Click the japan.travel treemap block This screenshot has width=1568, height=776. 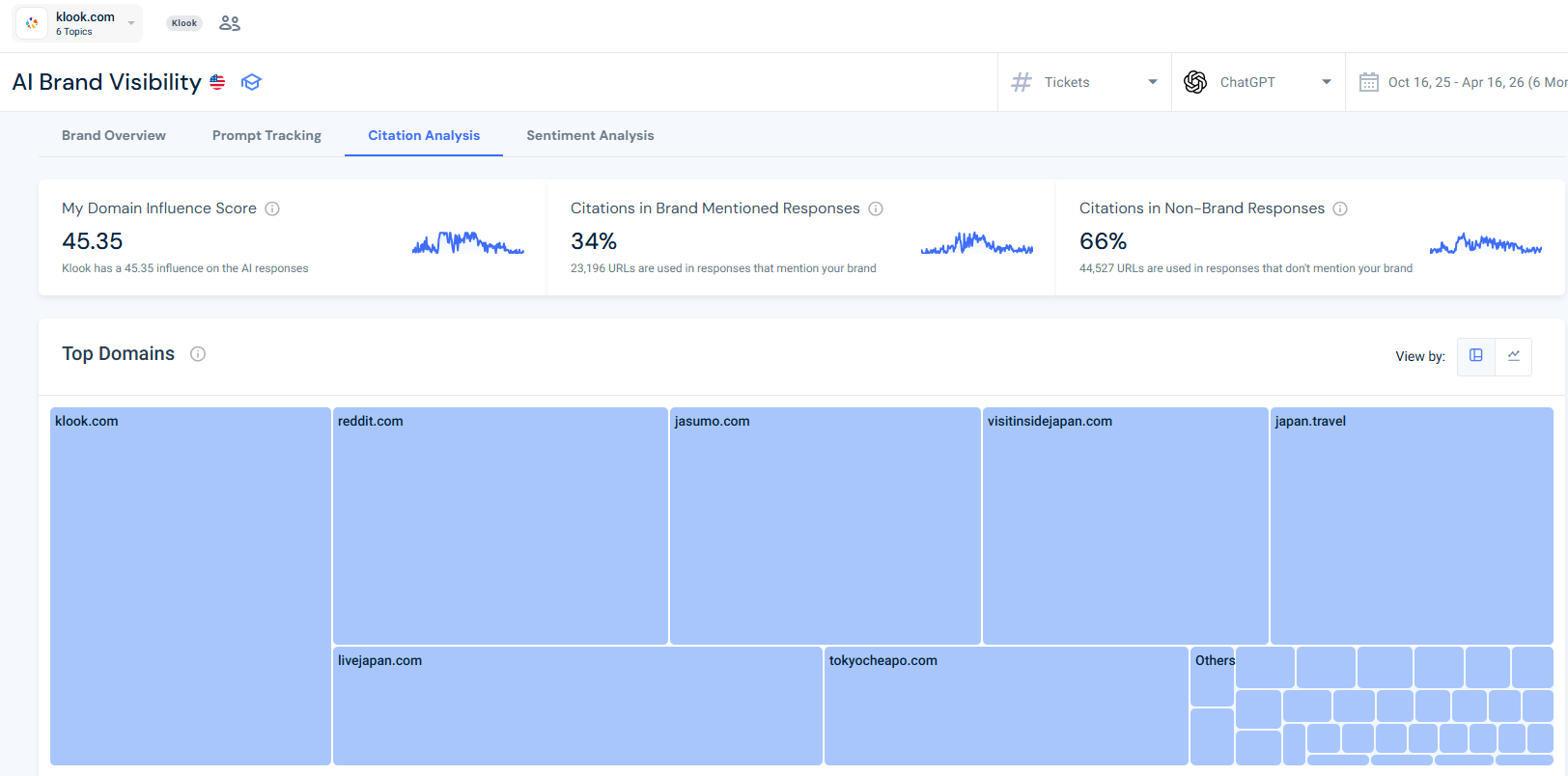(1412, 526)
